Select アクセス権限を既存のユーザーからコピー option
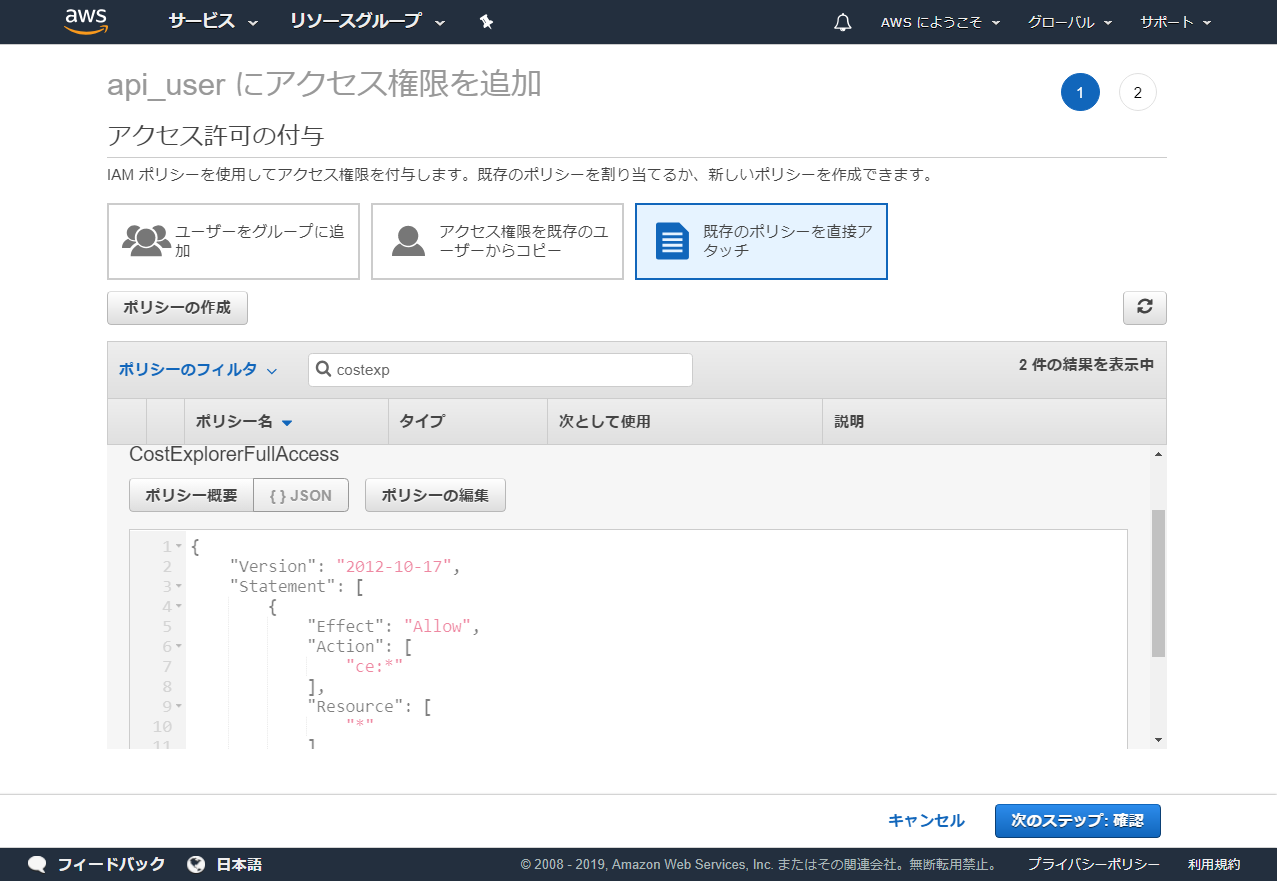 click(x=497, y=241)
